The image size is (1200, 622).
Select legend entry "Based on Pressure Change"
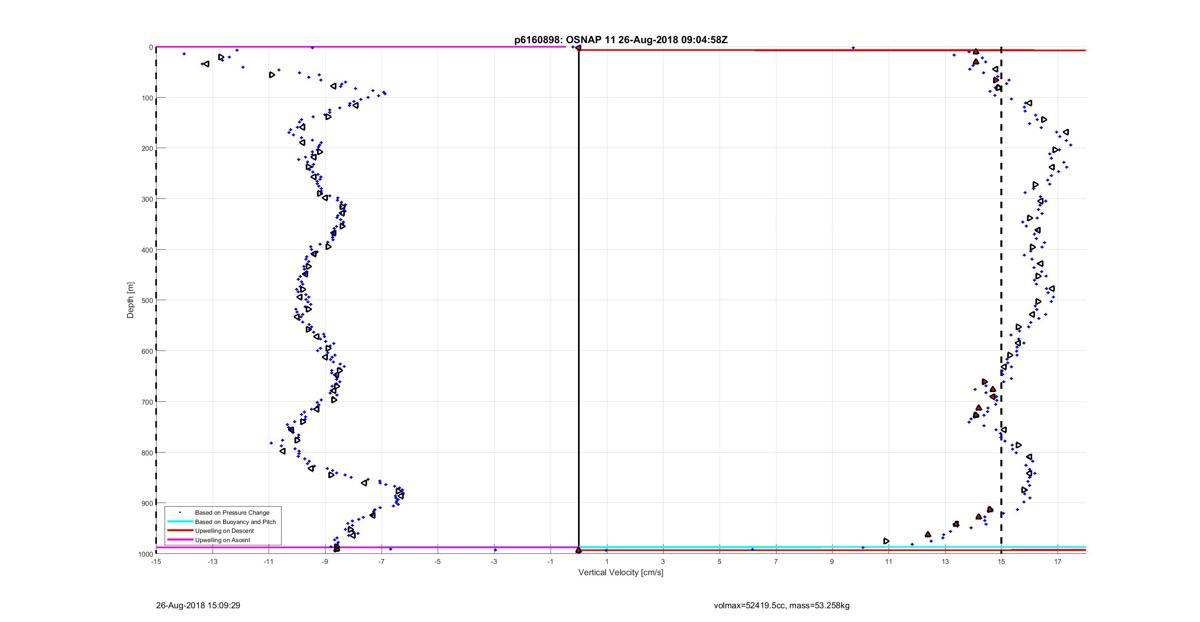(x=232, y=513)
